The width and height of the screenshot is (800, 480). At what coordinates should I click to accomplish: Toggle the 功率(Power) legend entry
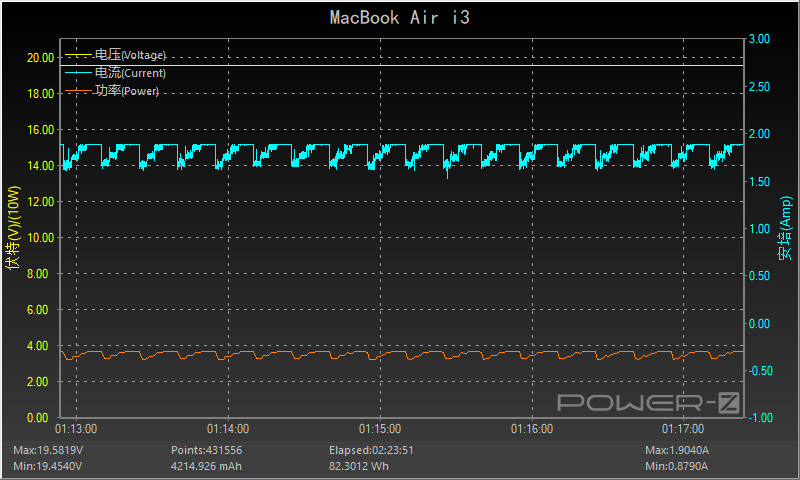[x=127, y=91]
